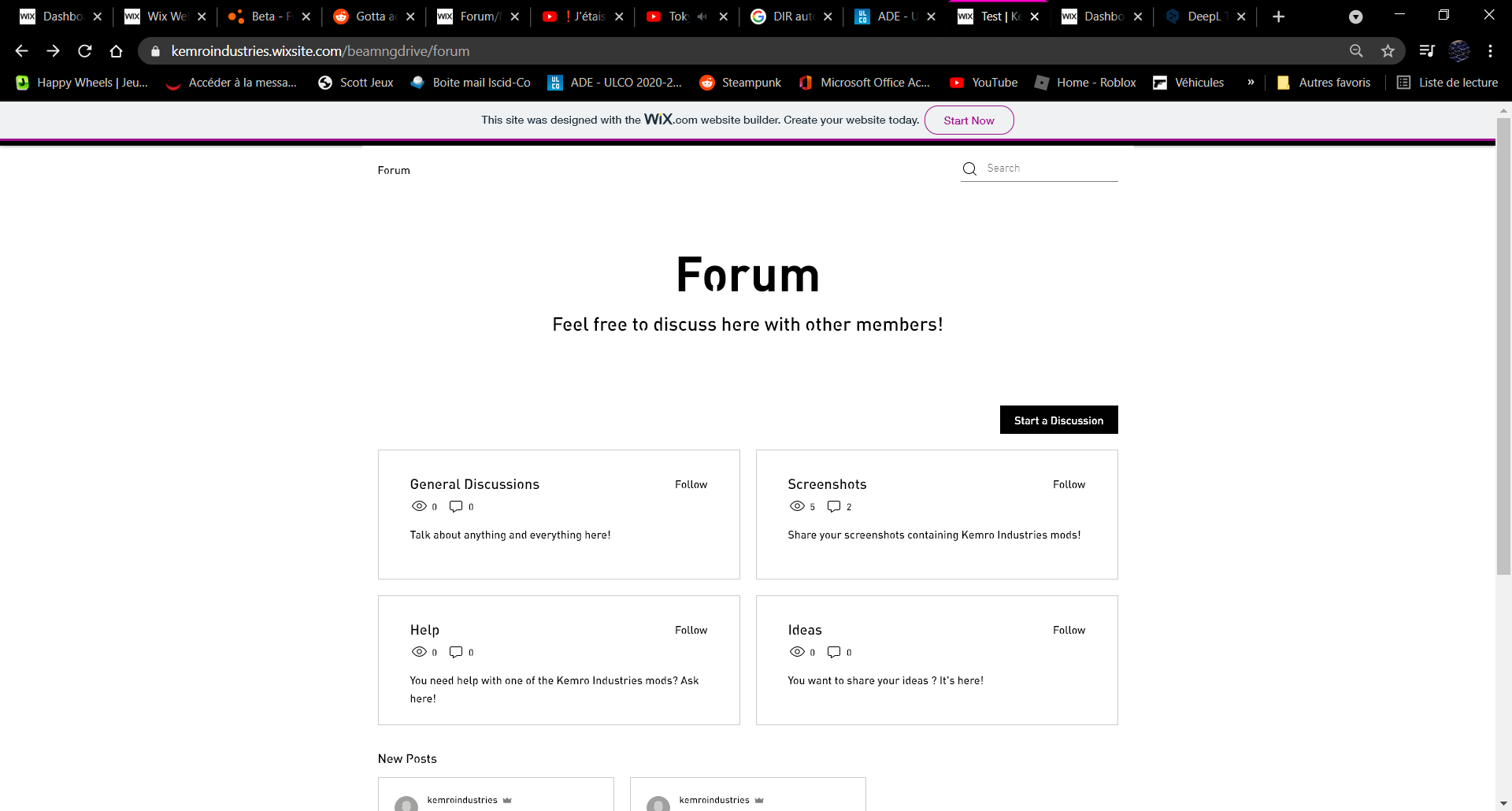Expand the hidden bookmarks overflow chevron
1512x811 pixels.
click(x=1251, y=82)
